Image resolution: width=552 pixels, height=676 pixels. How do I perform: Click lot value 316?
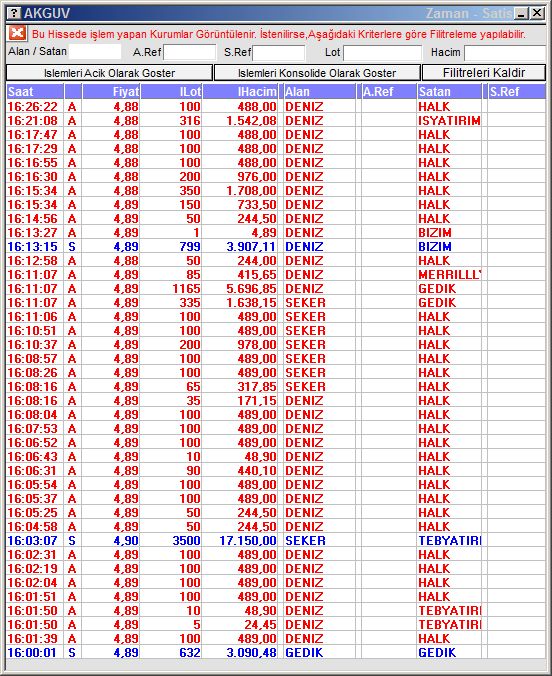190,121
